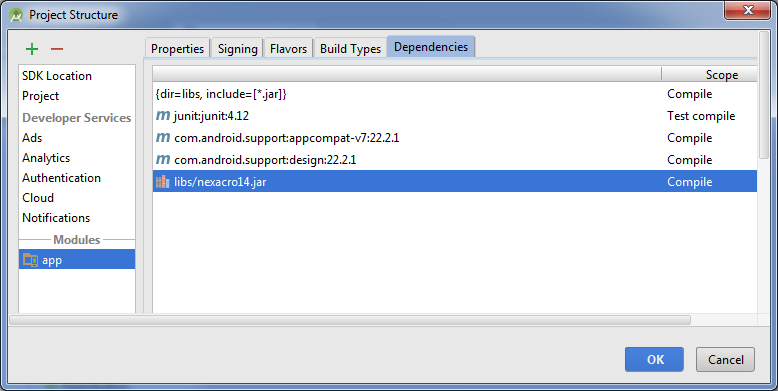Open the Flavors tab
This screenshot has width=778, height=391.
288,49
